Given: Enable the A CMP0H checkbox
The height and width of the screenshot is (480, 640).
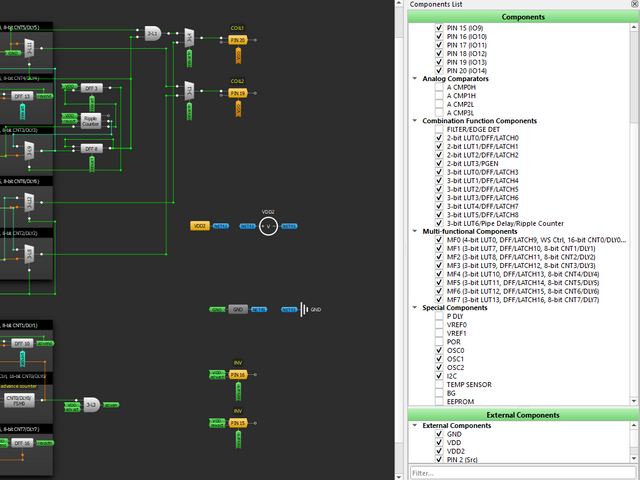Looking at the screenshot, I should point(440,86).
